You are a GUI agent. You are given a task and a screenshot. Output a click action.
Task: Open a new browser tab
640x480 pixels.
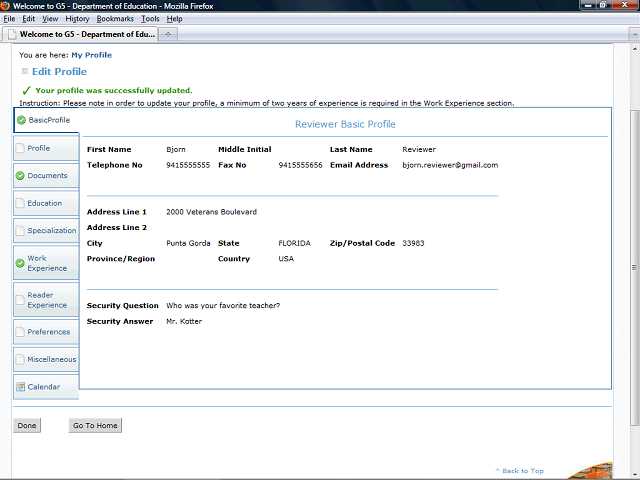point(168,34)
